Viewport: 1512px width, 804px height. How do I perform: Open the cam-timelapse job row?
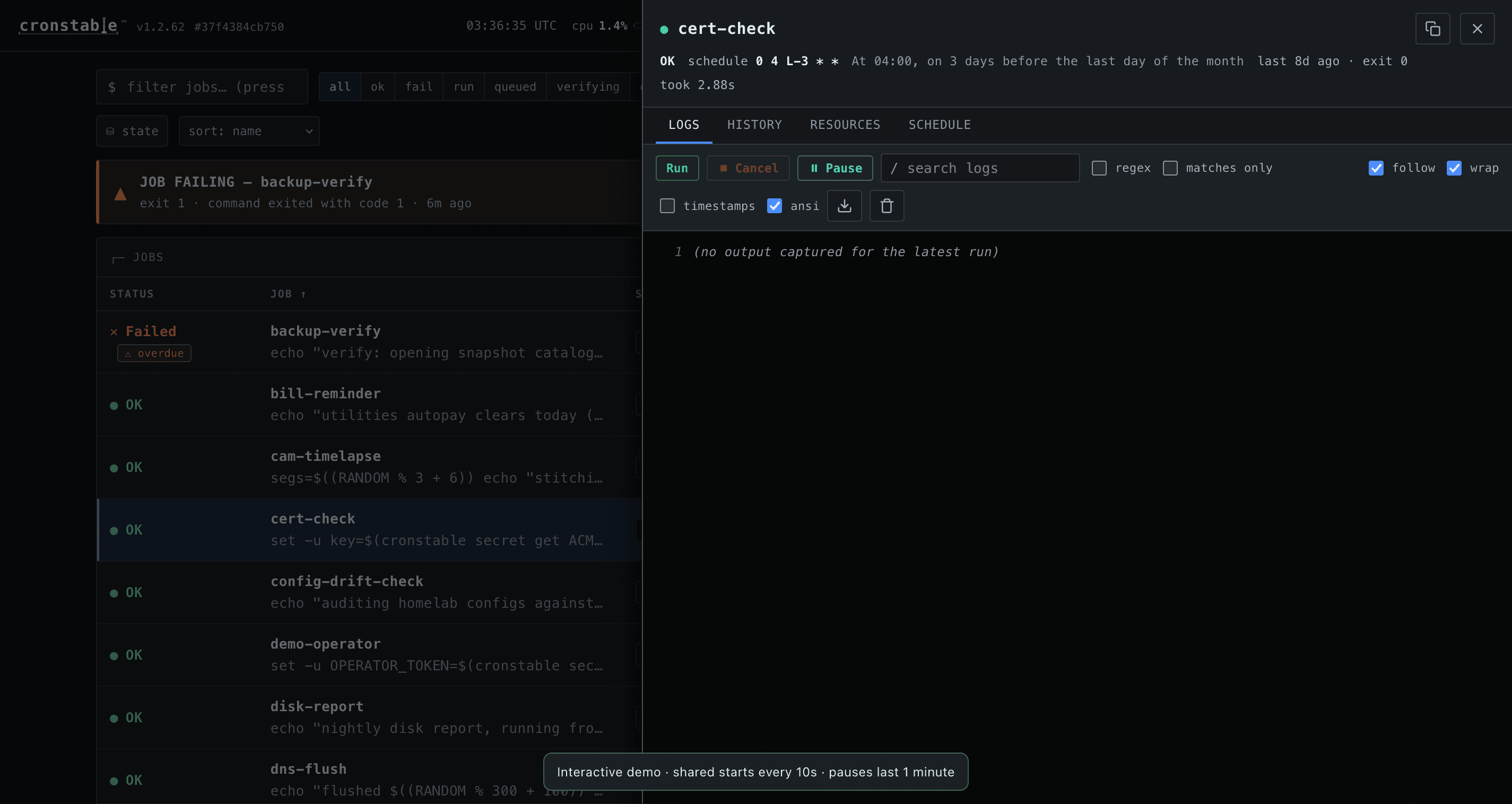coord(370,467)
